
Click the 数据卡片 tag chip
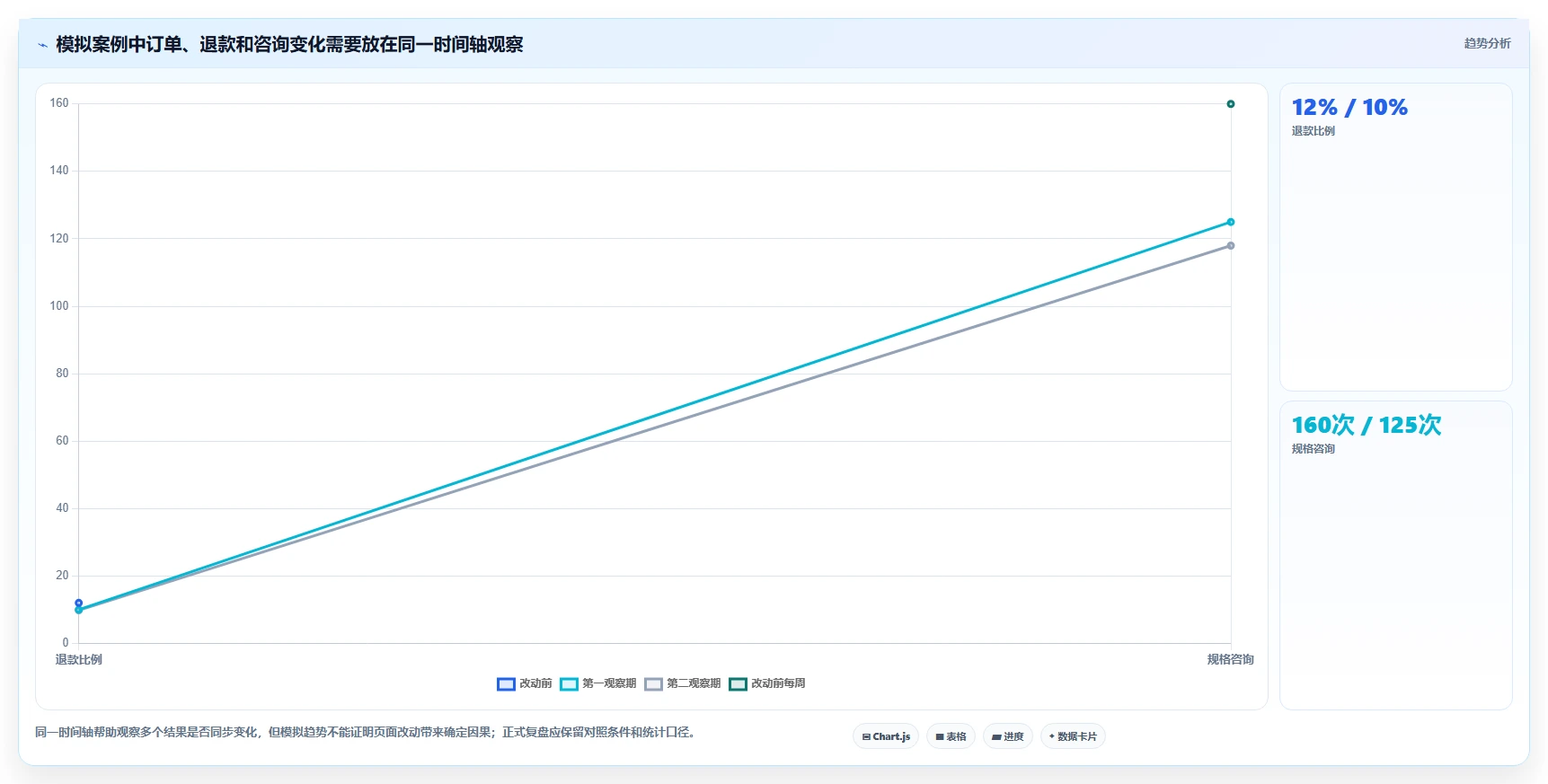1073,736
